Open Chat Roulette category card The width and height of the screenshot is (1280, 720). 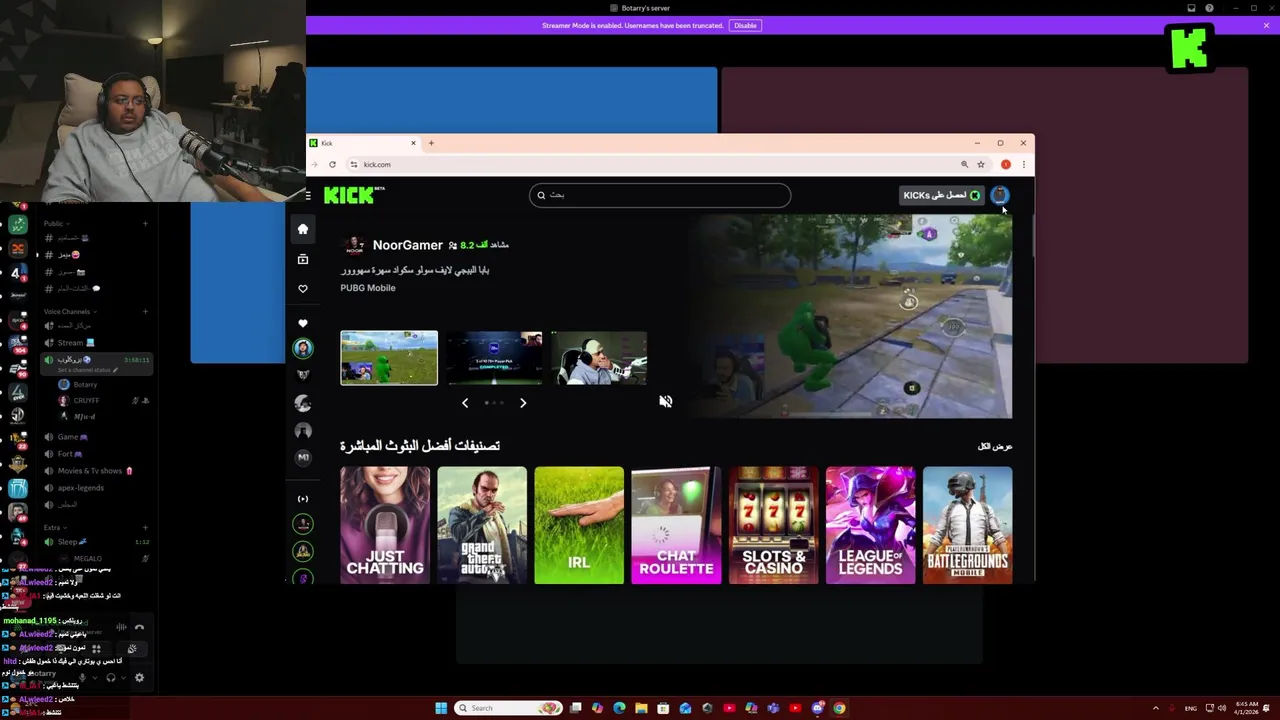tap(676, 525)
